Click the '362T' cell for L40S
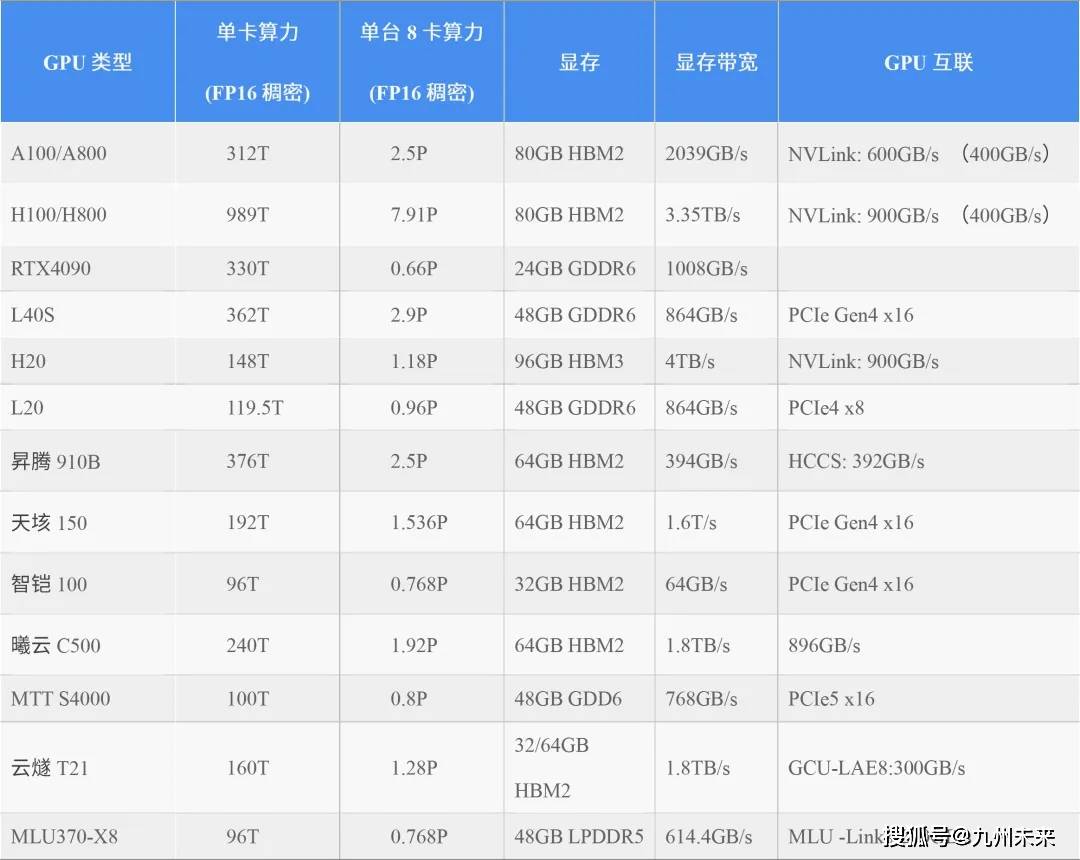The width and height of the screenshot is (1080, 860). coord(248,315)
